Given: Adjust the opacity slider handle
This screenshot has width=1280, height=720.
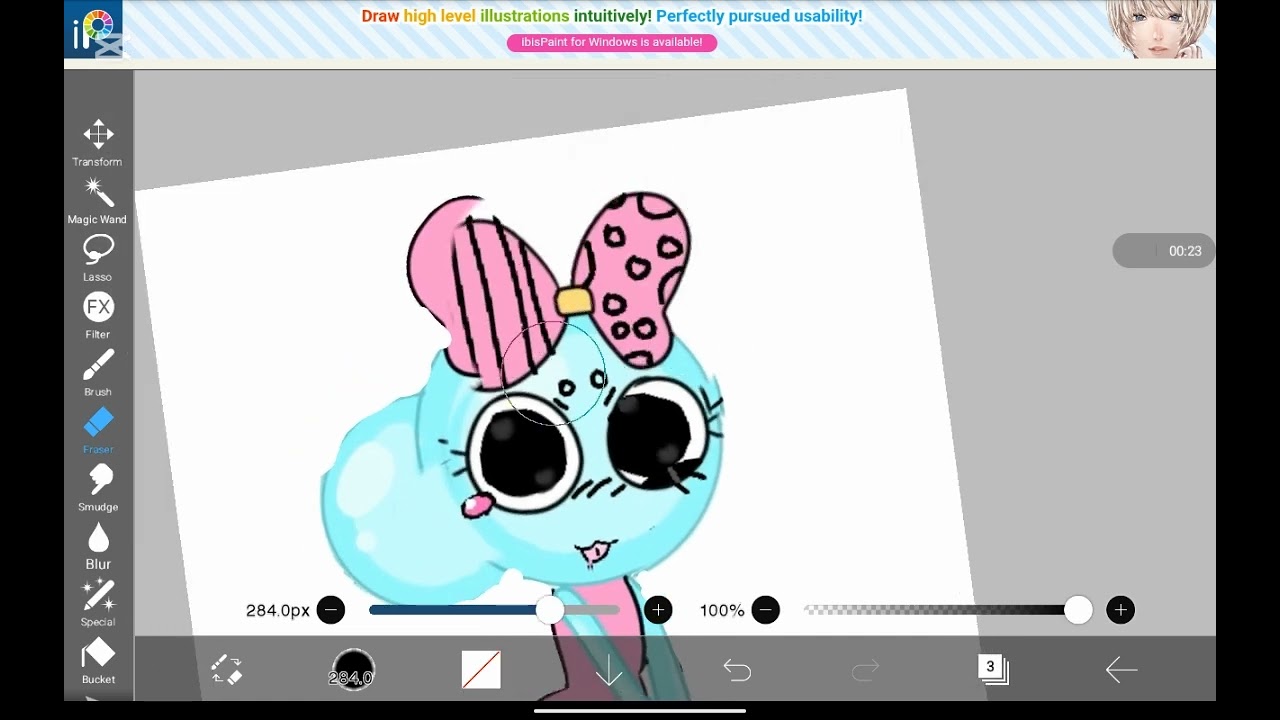Looking at the screenshot, I should point(1078,610).
